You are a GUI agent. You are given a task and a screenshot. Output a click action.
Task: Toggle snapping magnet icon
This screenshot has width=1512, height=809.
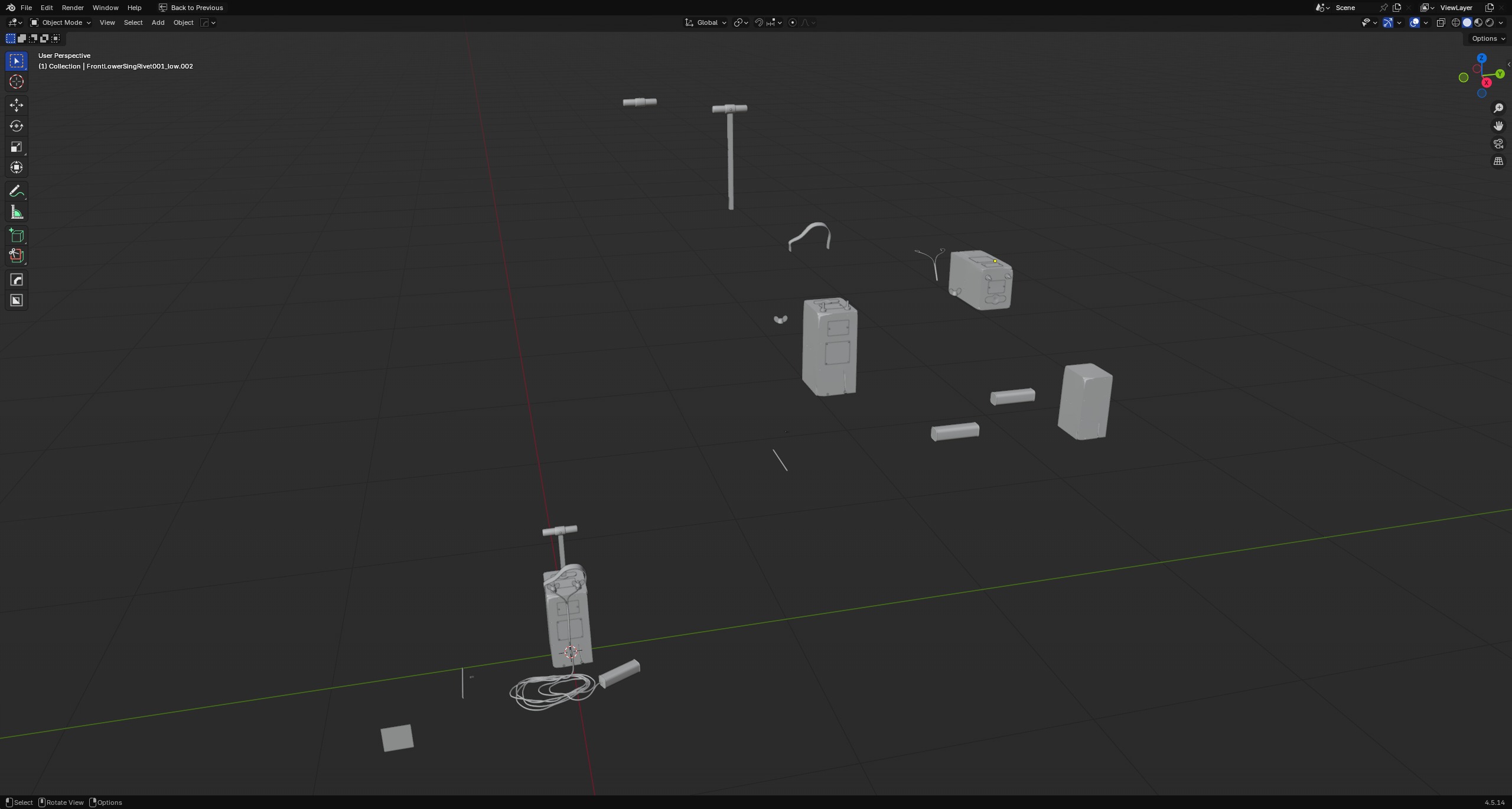(x=759, y=22)
